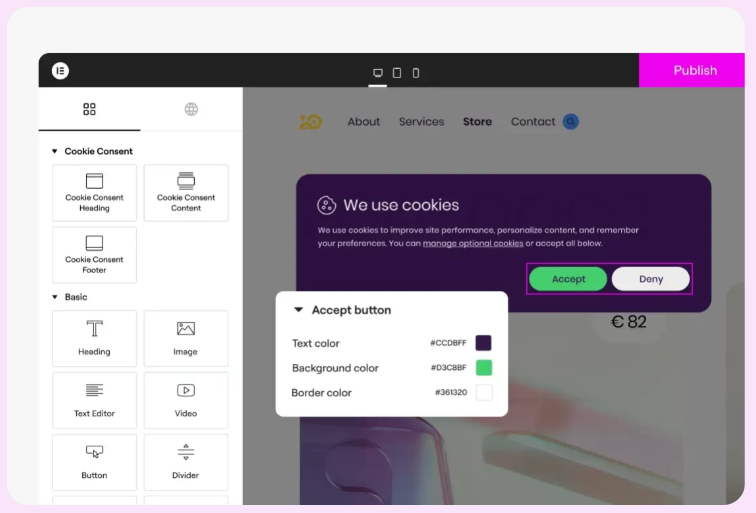756x513 pixels.
Task: Open the Store menu item
Action: [x=477, y=122]
